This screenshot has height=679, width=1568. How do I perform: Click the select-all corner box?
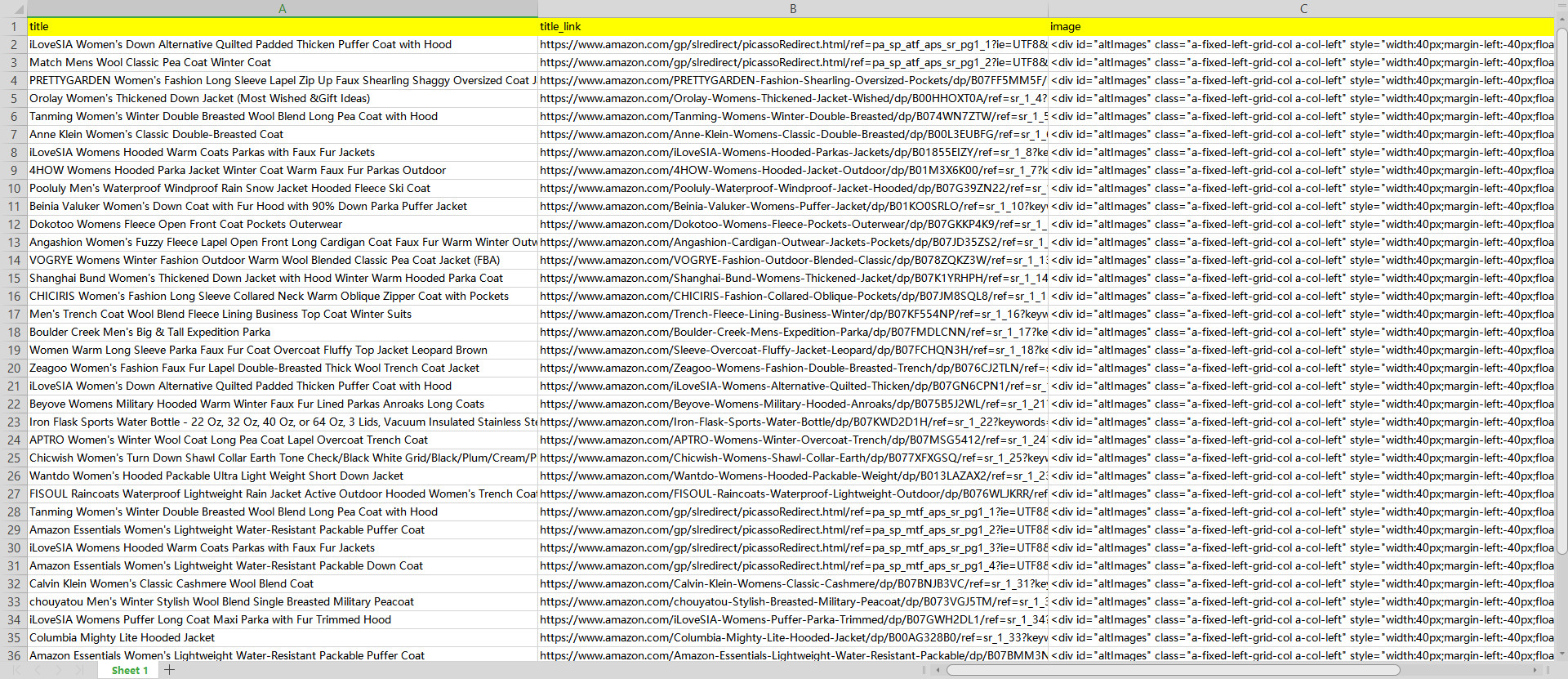[x=13, y=8]
